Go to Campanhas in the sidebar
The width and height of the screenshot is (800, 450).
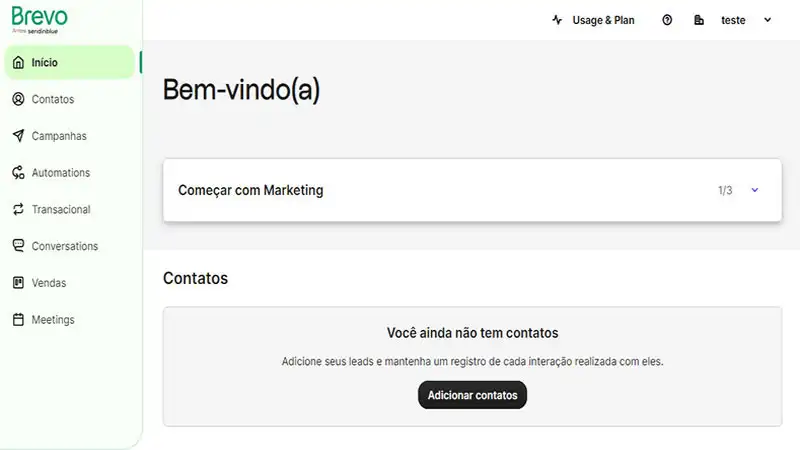59,136
